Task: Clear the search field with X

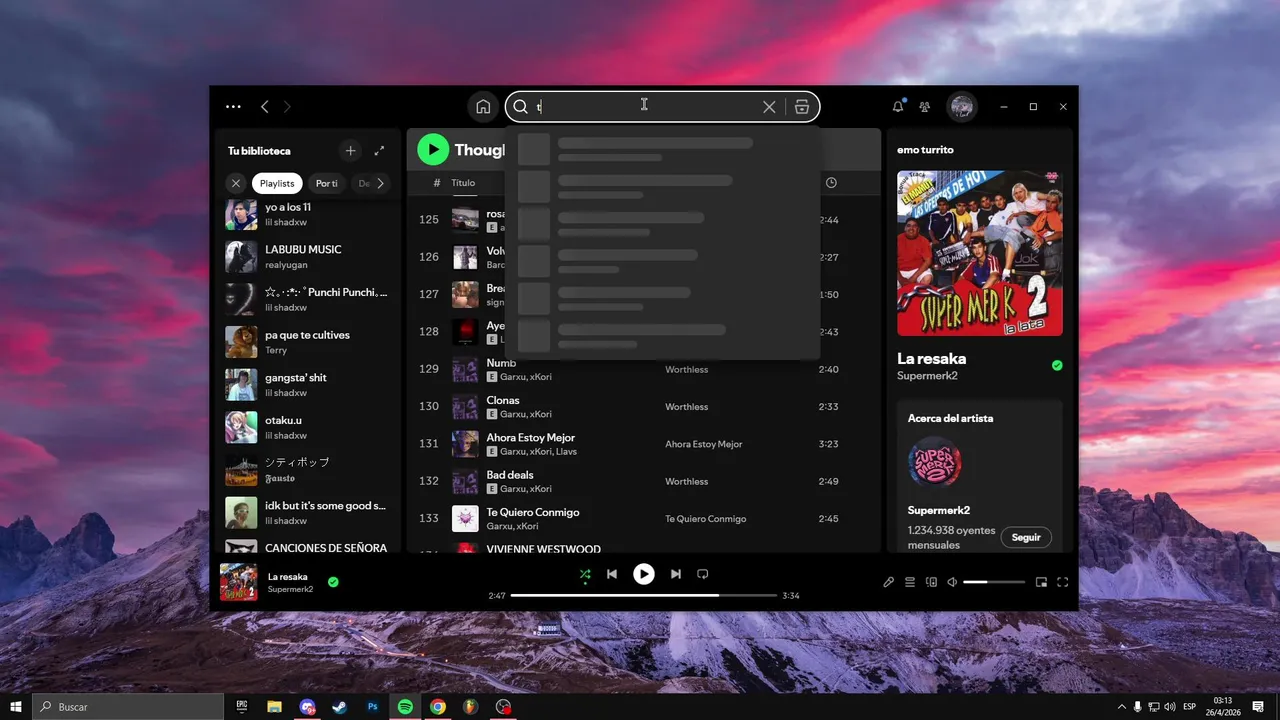Action: pos(769,107)
